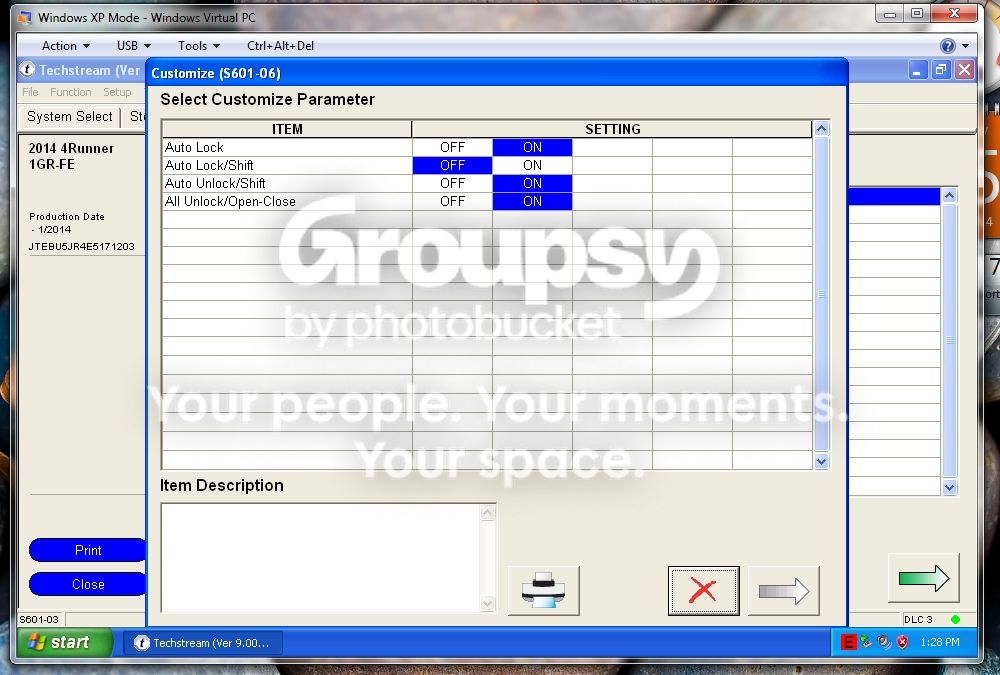
Task: Set Auto Lock to OFF
Action: 452,147
